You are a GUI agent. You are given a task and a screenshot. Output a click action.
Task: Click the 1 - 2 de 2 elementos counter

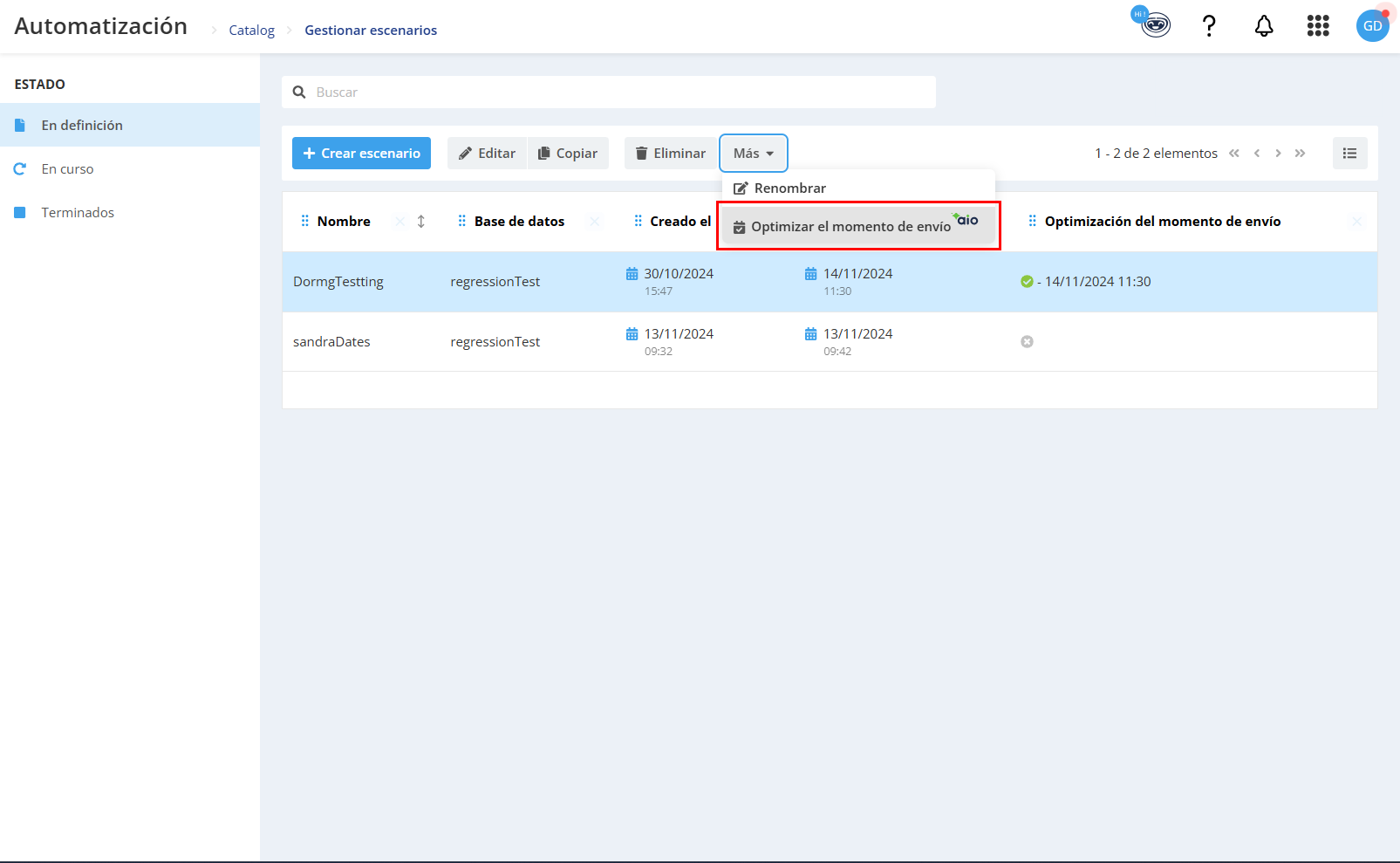[x=1156, y=154]
